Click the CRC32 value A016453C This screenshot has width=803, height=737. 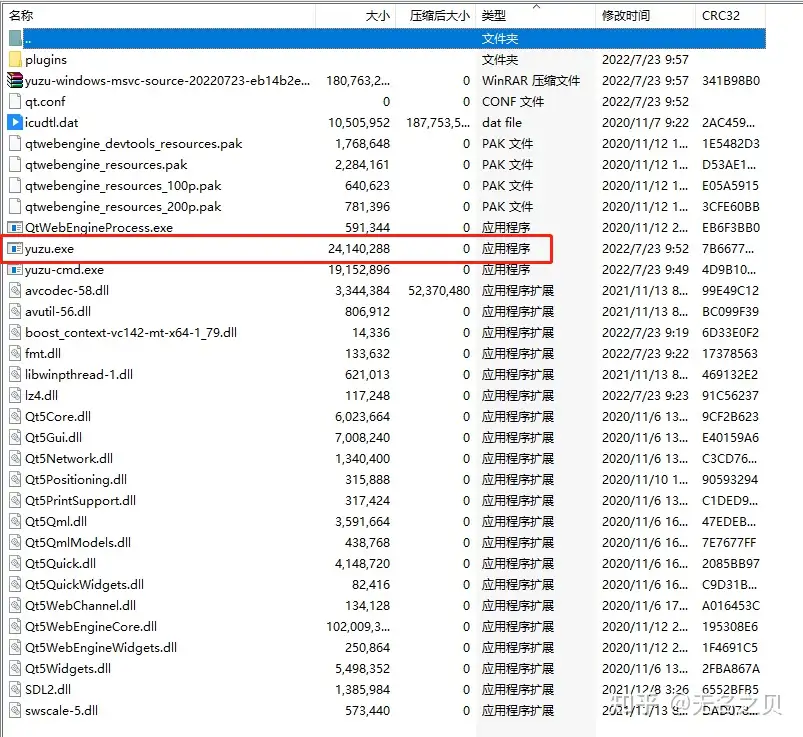pos(731,606)
